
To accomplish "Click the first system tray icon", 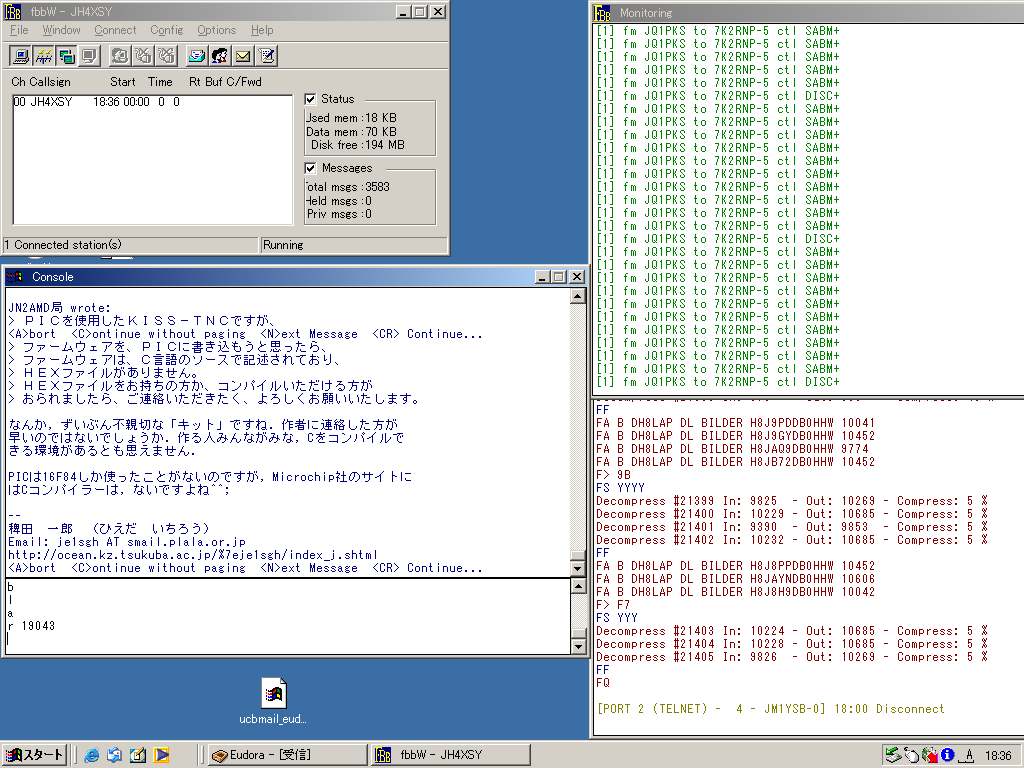I will tap(892, 755).
